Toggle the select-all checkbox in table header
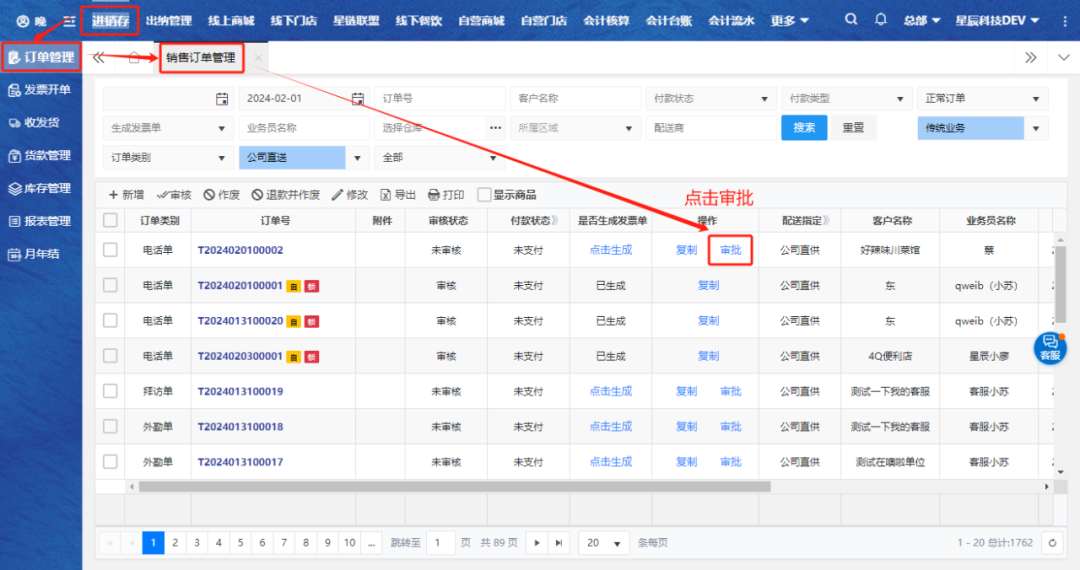The image size is (1080, 570). pos(110,221)
